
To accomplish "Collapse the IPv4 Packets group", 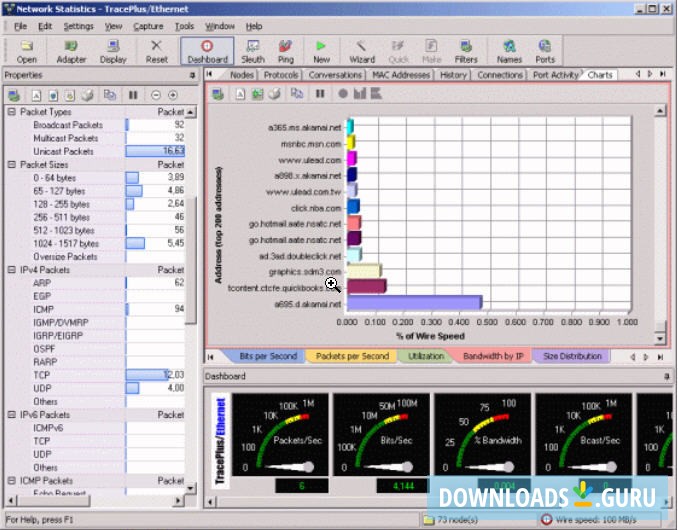I will (12, 270).
